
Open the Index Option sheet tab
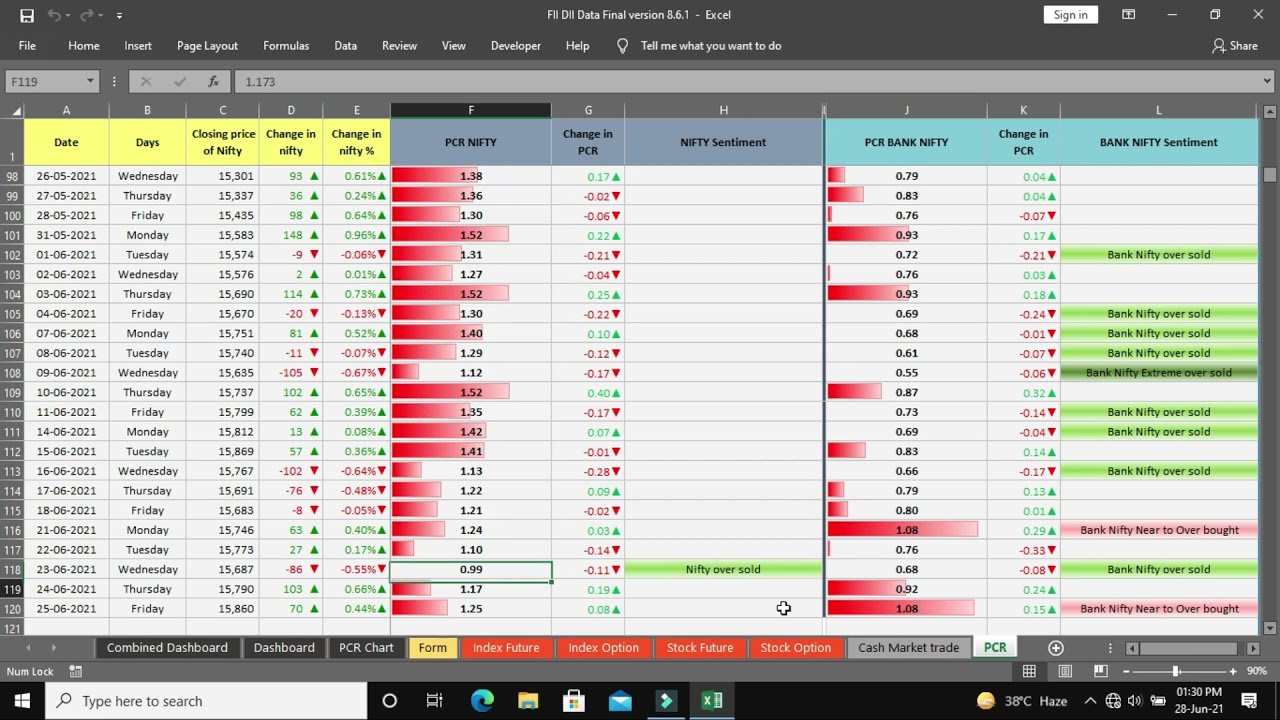[603, 648]
